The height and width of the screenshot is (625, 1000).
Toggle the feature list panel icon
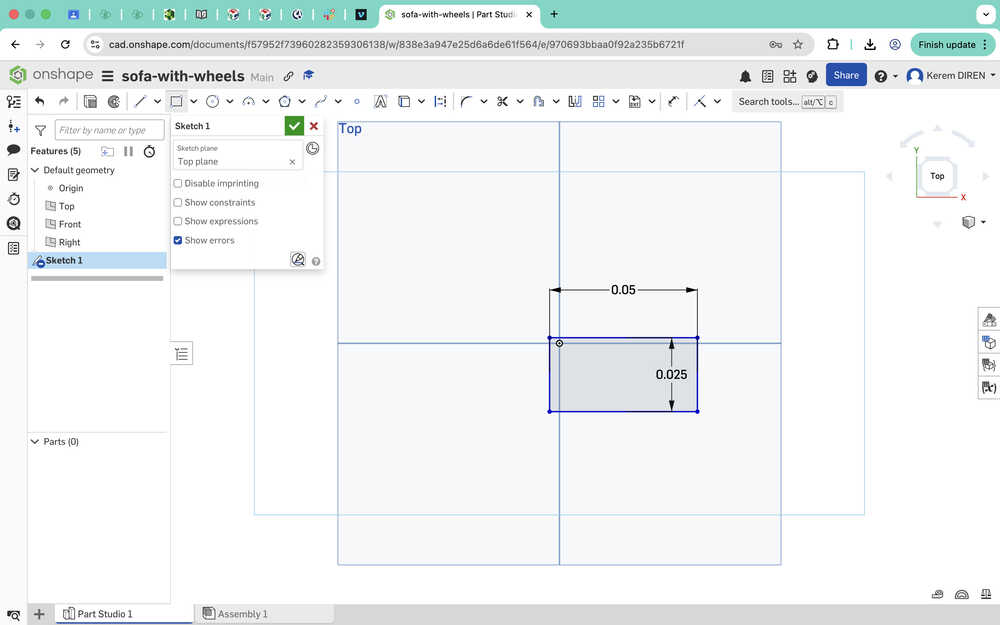point(13,101)
